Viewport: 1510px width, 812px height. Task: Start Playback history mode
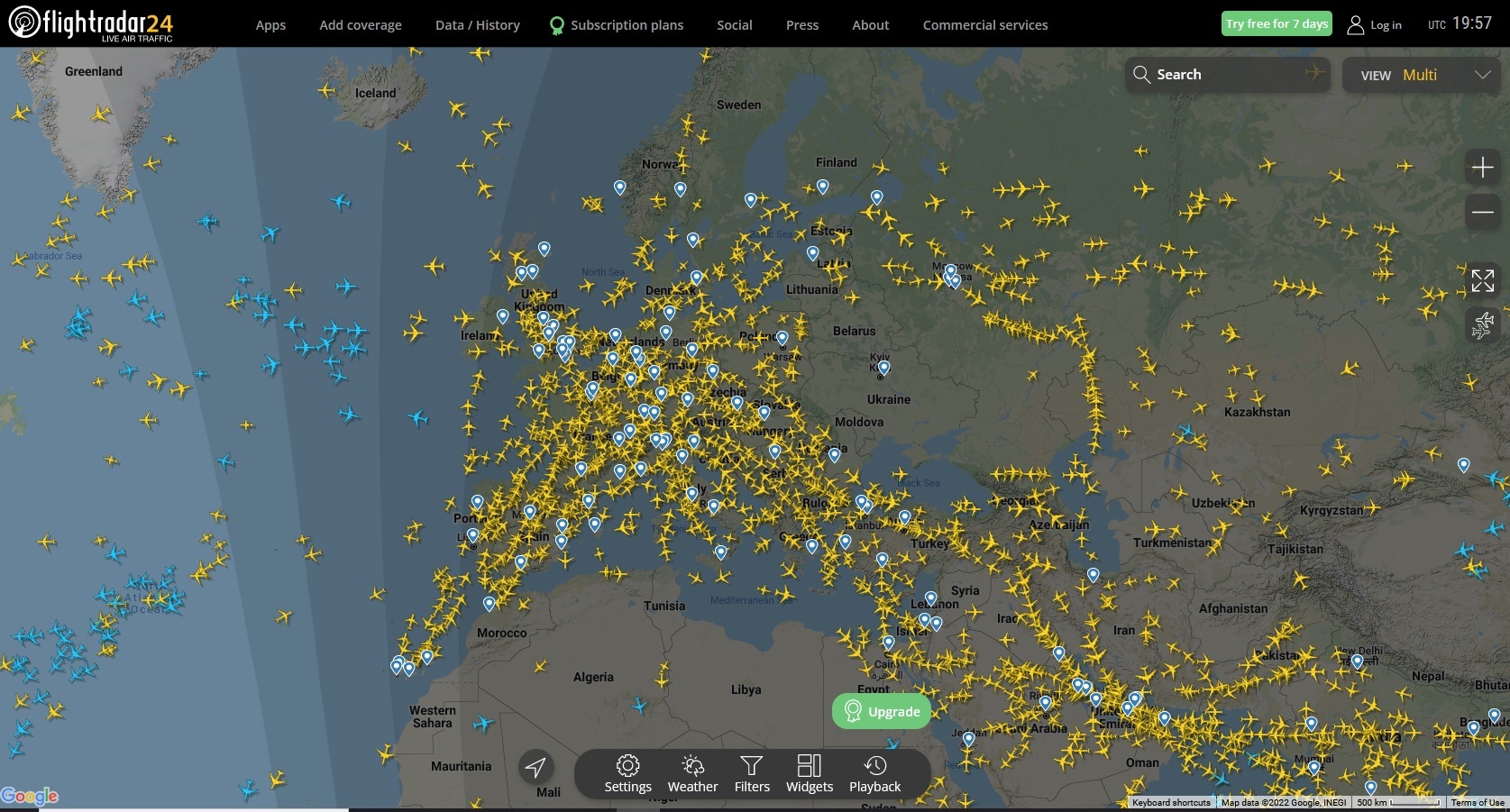(874, 774)
